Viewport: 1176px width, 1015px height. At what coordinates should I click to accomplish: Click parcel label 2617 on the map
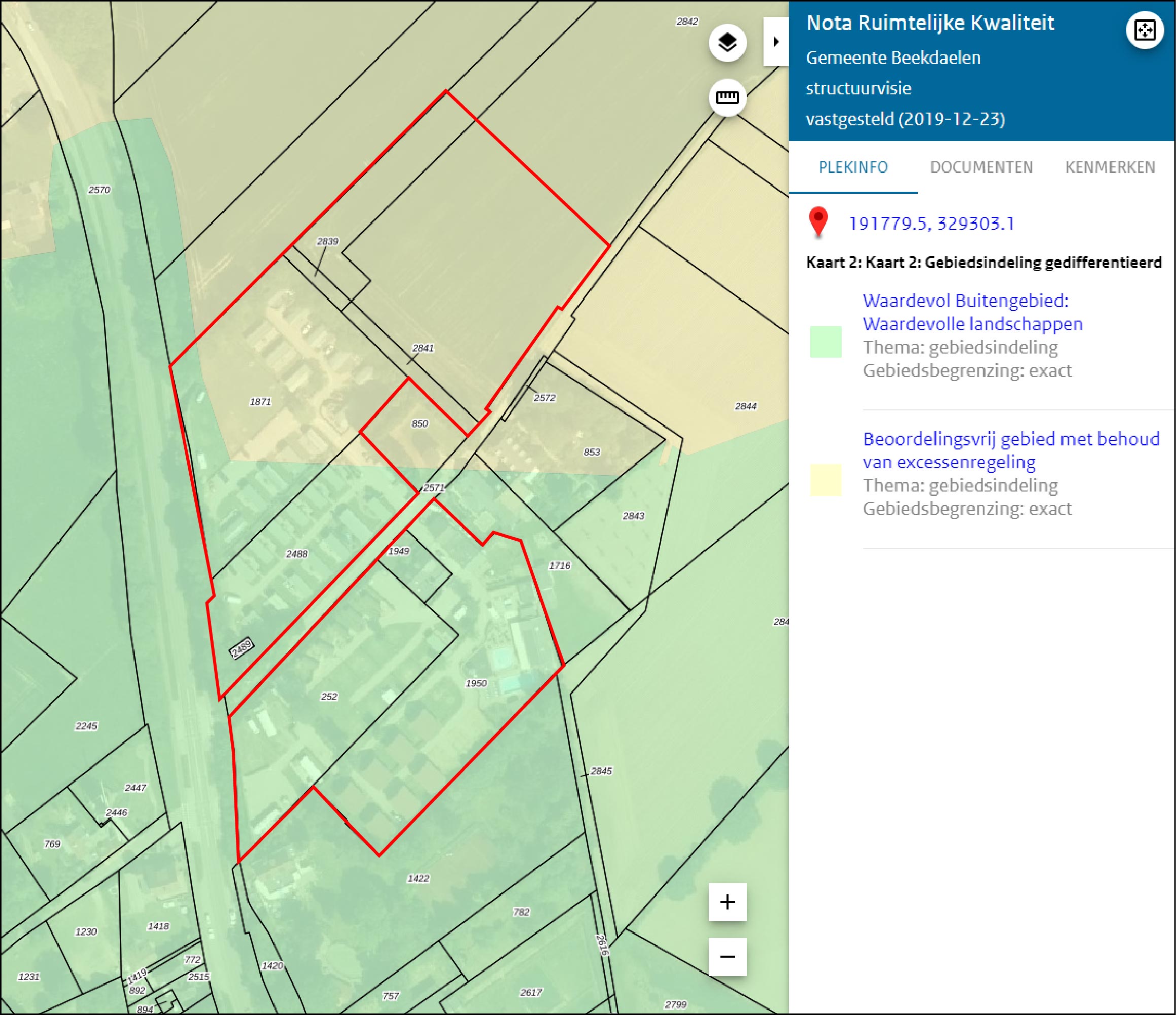531,992
